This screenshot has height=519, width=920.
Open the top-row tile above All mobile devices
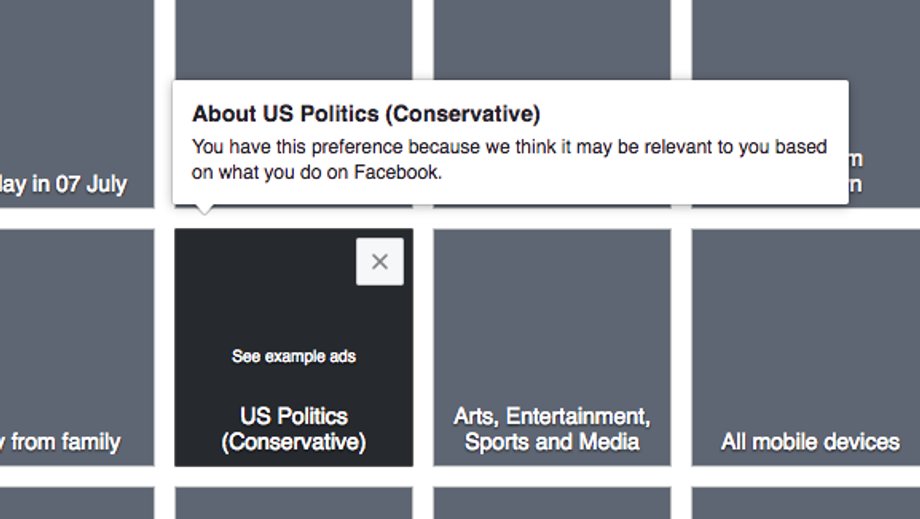tap(806, 40)
